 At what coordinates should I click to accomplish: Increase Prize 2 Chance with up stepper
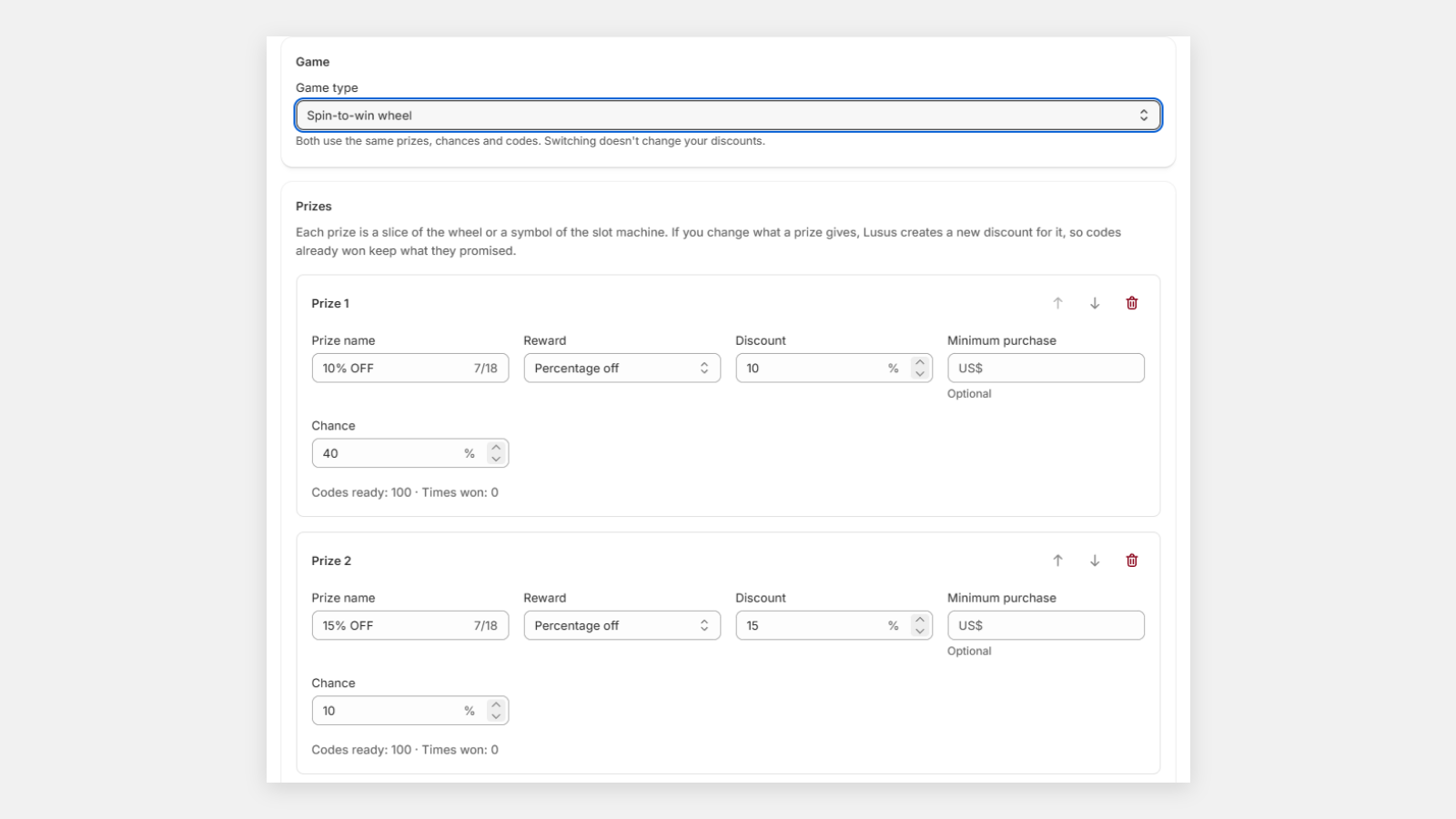coord(496,705)
